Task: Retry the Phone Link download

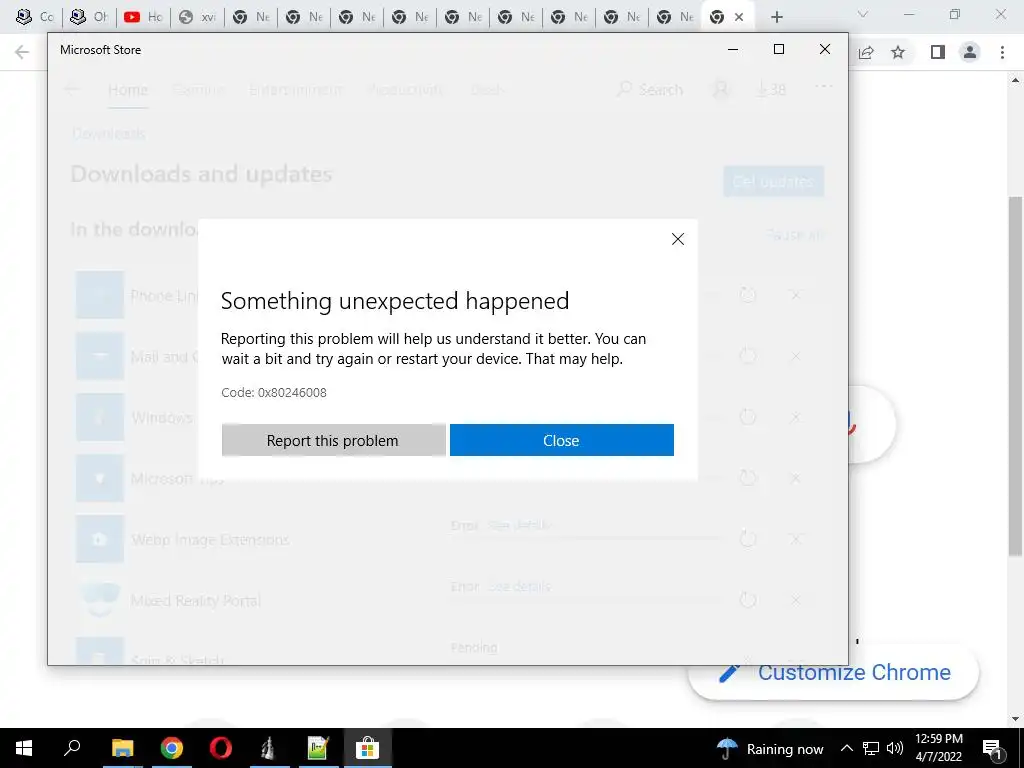Action: click(748, 295)
